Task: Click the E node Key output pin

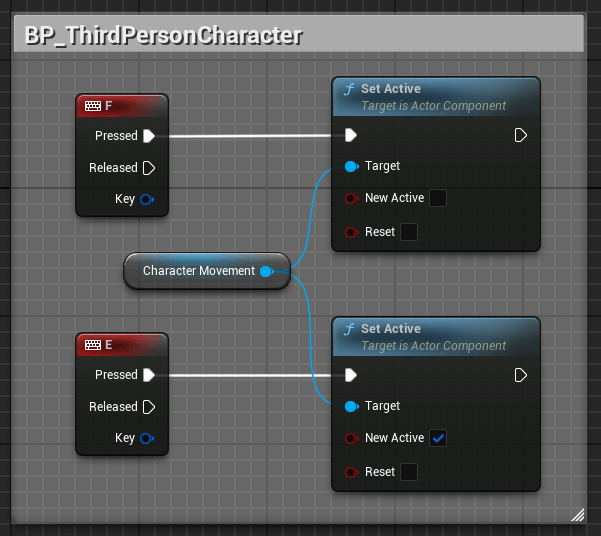Action: click(147, 438)
